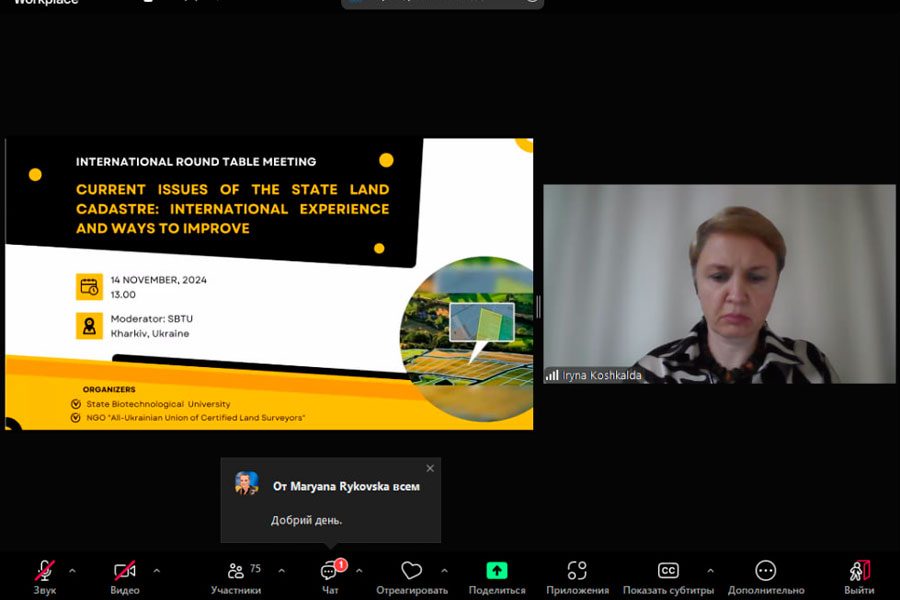Expand reactions arrow beside Отреагировать
This screenshot has height=600, width=900.
(x=444, y=571)
